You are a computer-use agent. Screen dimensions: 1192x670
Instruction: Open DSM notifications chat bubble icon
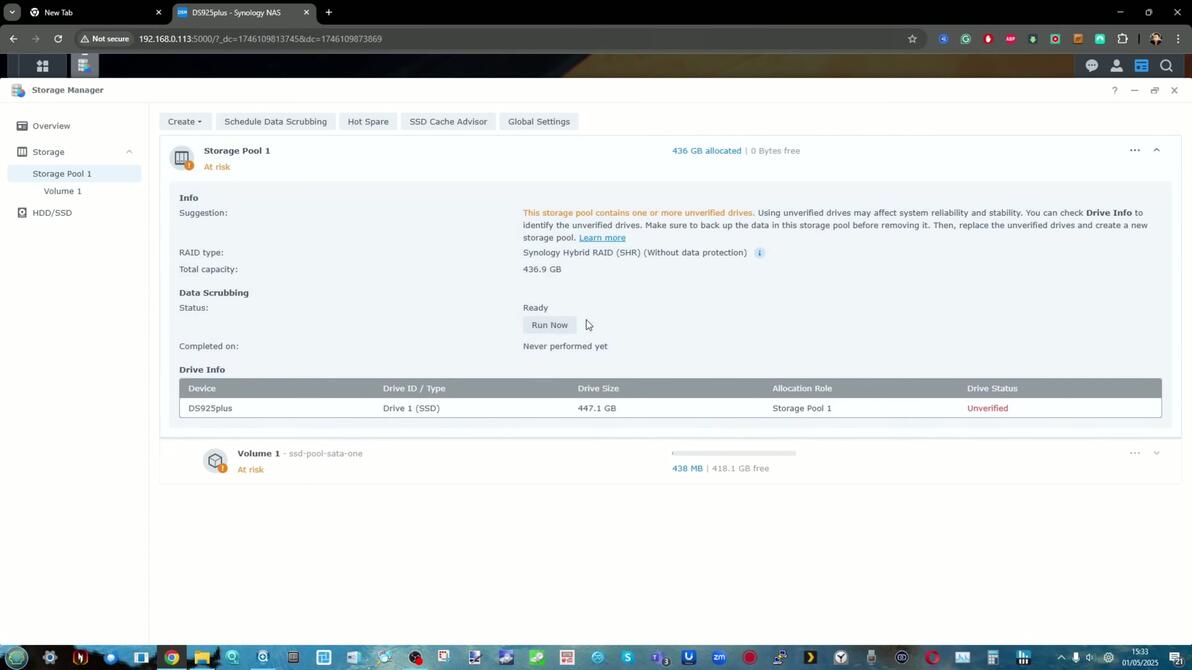(x=1092, y=66)
